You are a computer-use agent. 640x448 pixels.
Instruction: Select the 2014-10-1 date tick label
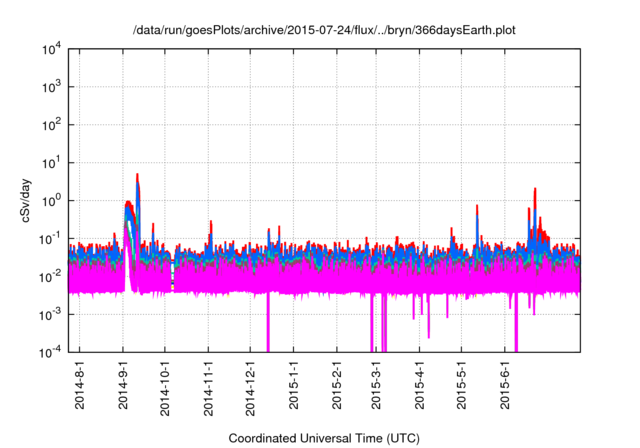165,388
